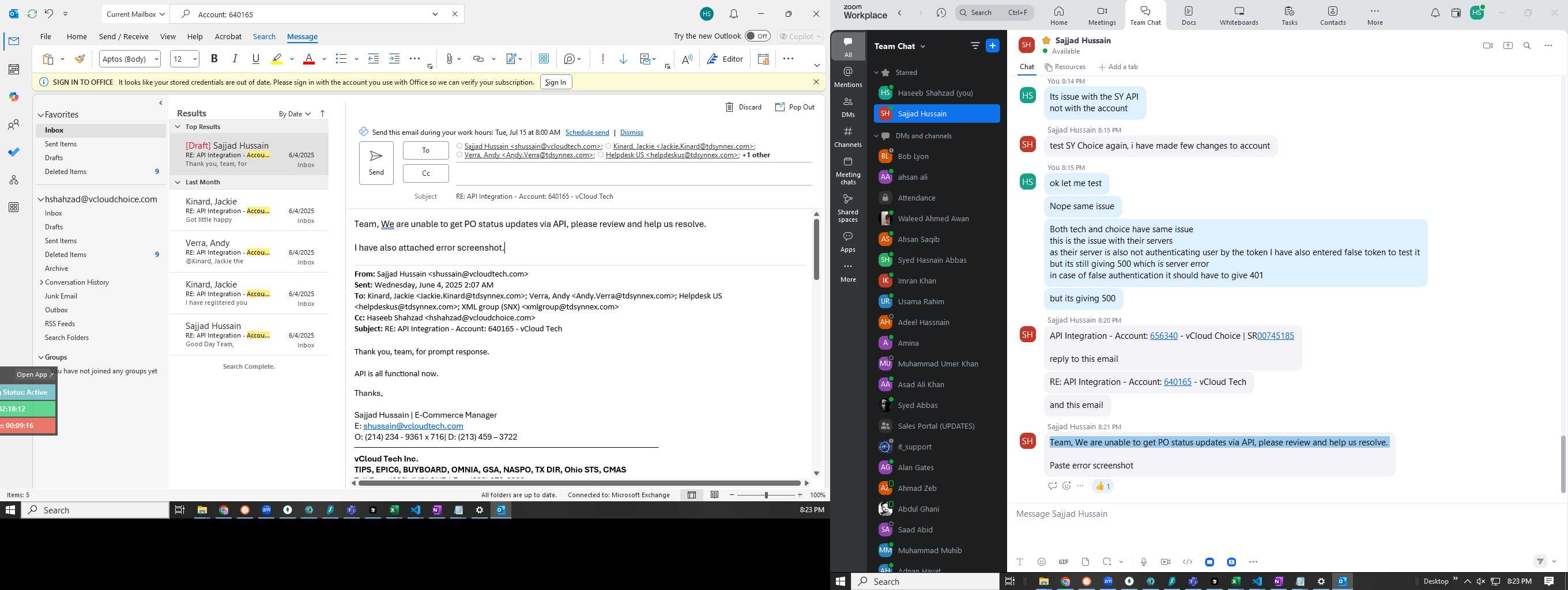Open the Editor tool in Outlook
The image size is (1568, 590).
tap(725, 58)
